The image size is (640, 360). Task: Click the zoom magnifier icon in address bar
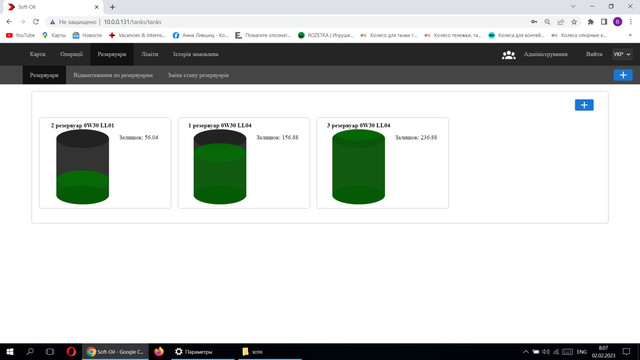coord(547,22)
